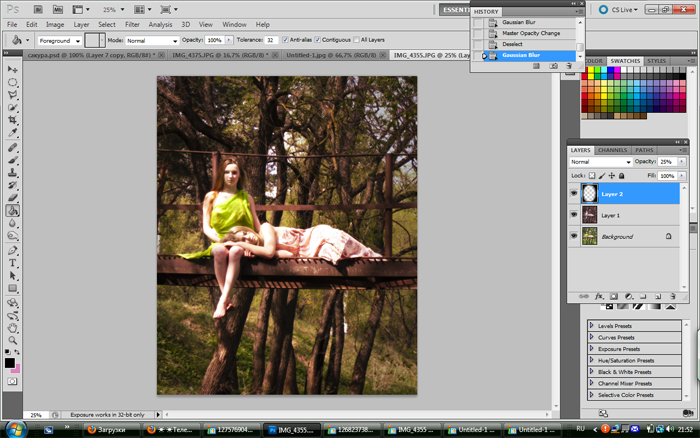Toggle lock transparent pixels

point(592,175)
